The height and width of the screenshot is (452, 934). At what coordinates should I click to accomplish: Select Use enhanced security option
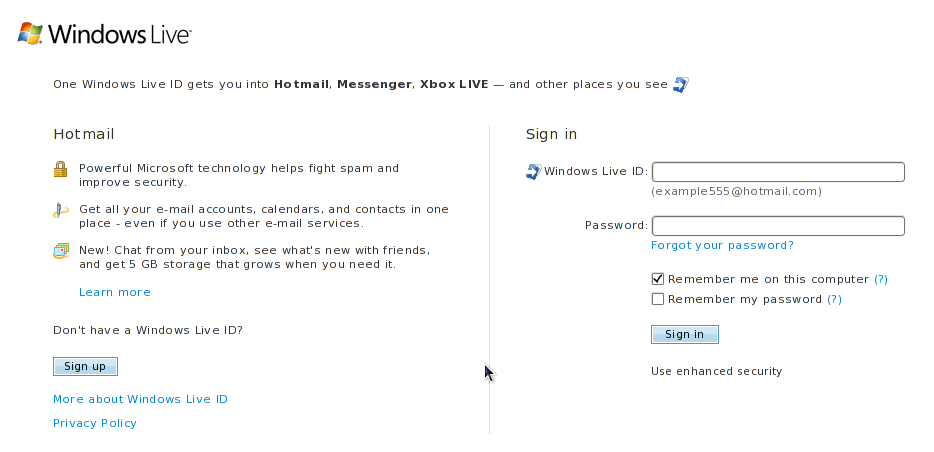click(717, 371)
